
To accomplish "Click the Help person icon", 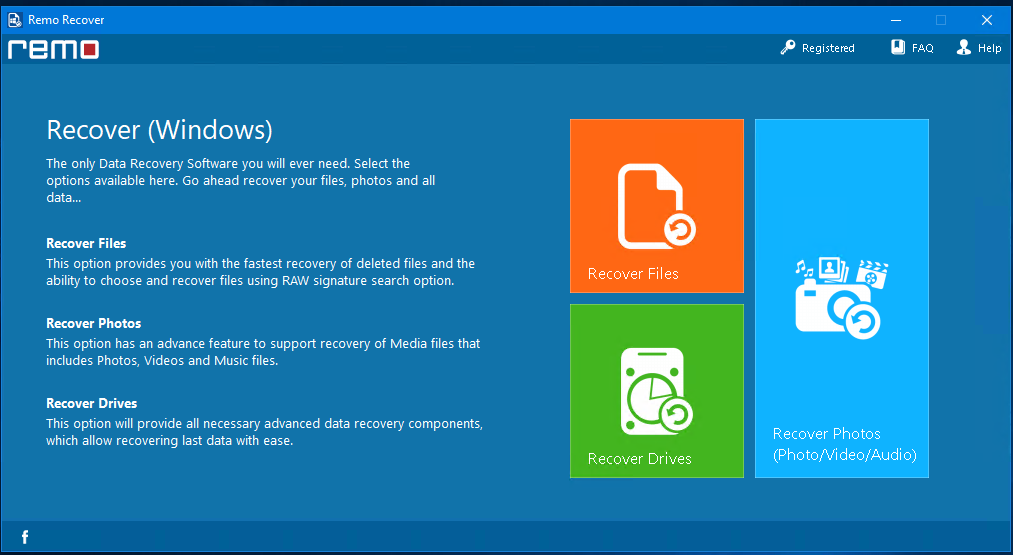I will (964, 47).
